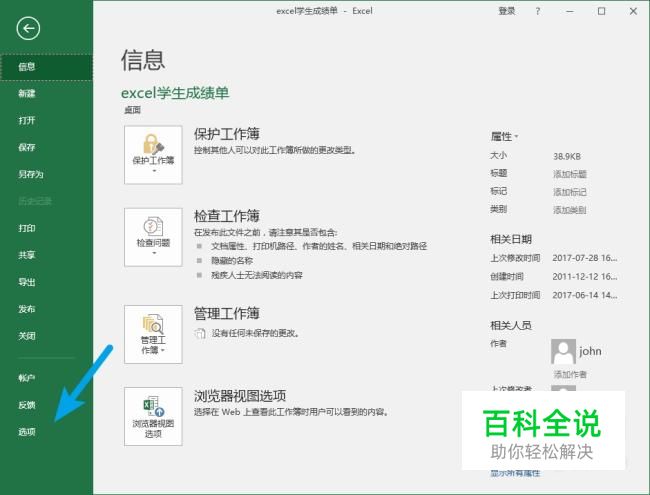650x495 pixels.
Task: Open 反馈 in the sidebar
Action: click(x=27, y=405)
